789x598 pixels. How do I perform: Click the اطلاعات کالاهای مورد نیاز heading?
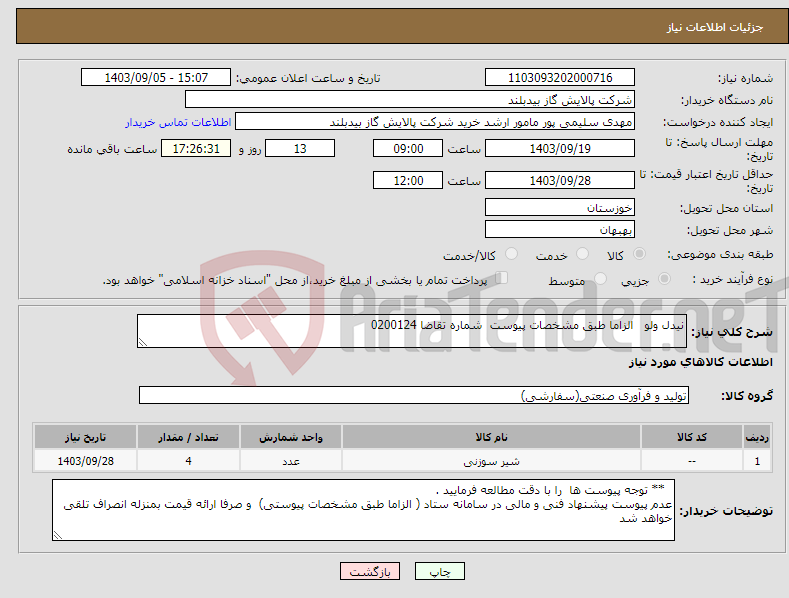pos(700,362)
